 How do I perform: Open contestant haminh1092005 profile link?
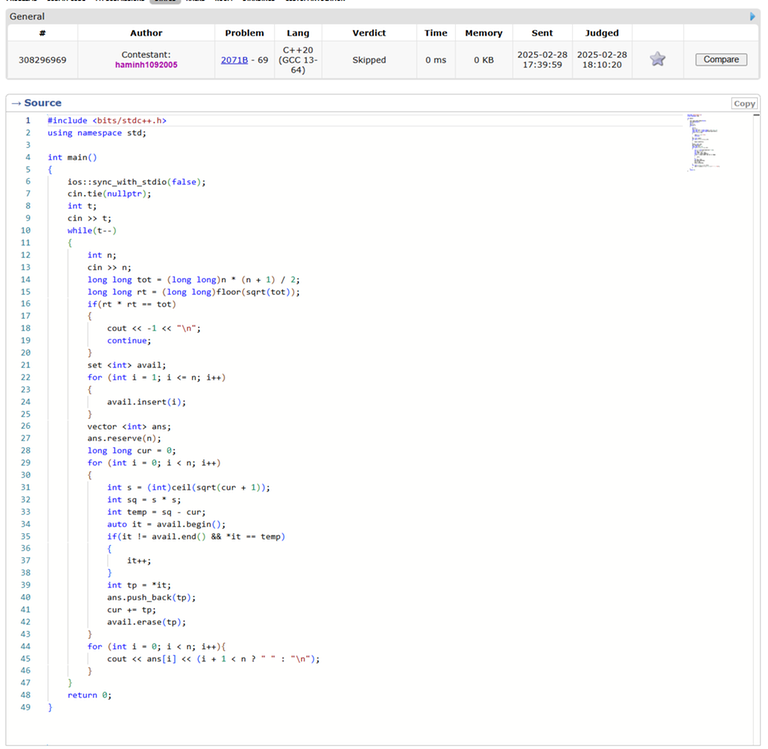tap(147, 65)
